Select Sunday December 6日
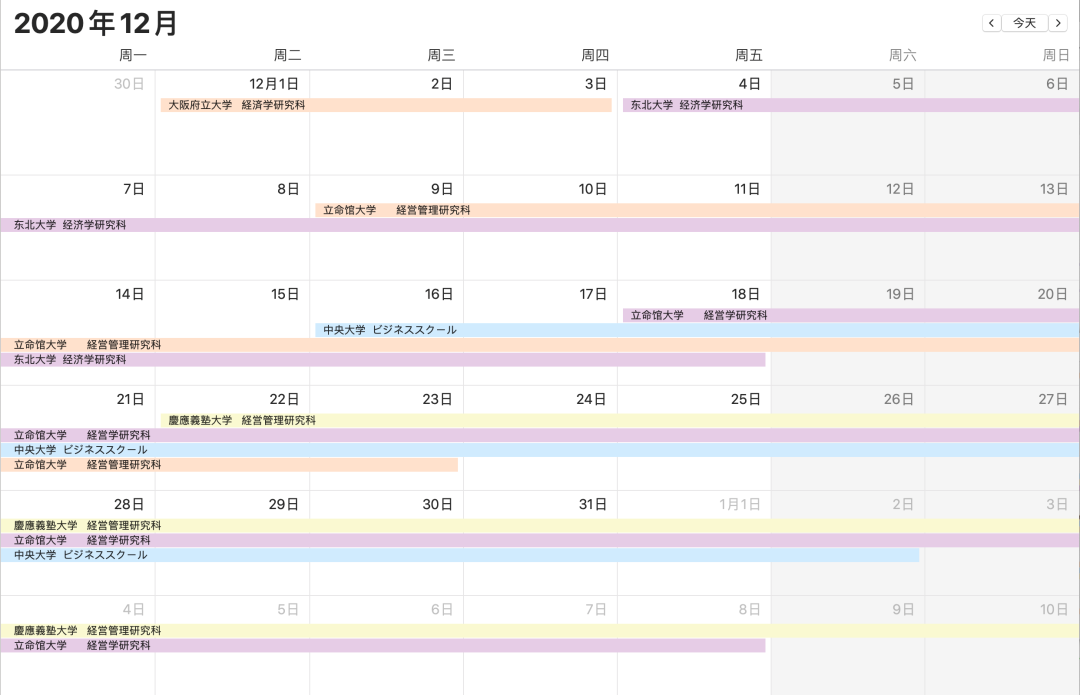Viewport: 1080px width, 695px height. (1057, 84)
